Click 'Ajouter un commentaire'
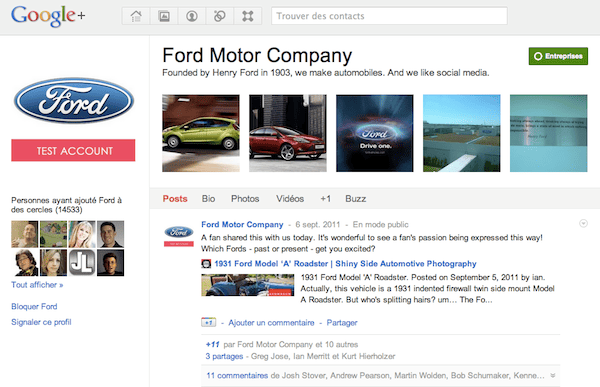This screenshot has height=387, width=600. [271, 323]
